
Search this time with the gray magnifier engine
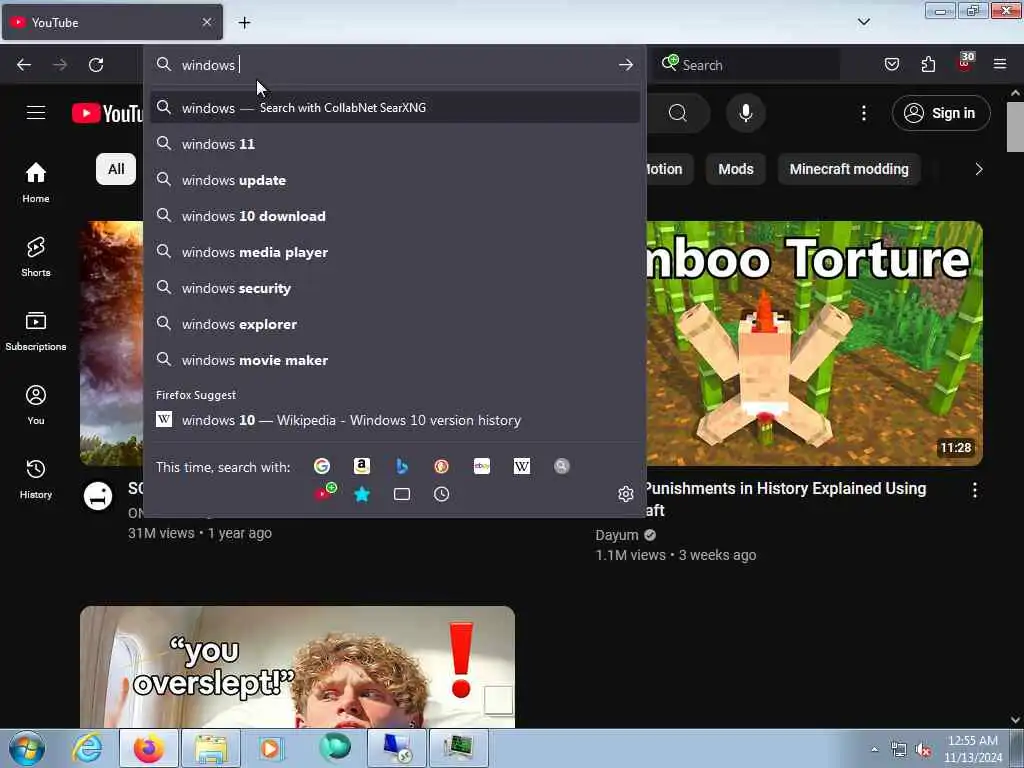[x=562, y=466]
